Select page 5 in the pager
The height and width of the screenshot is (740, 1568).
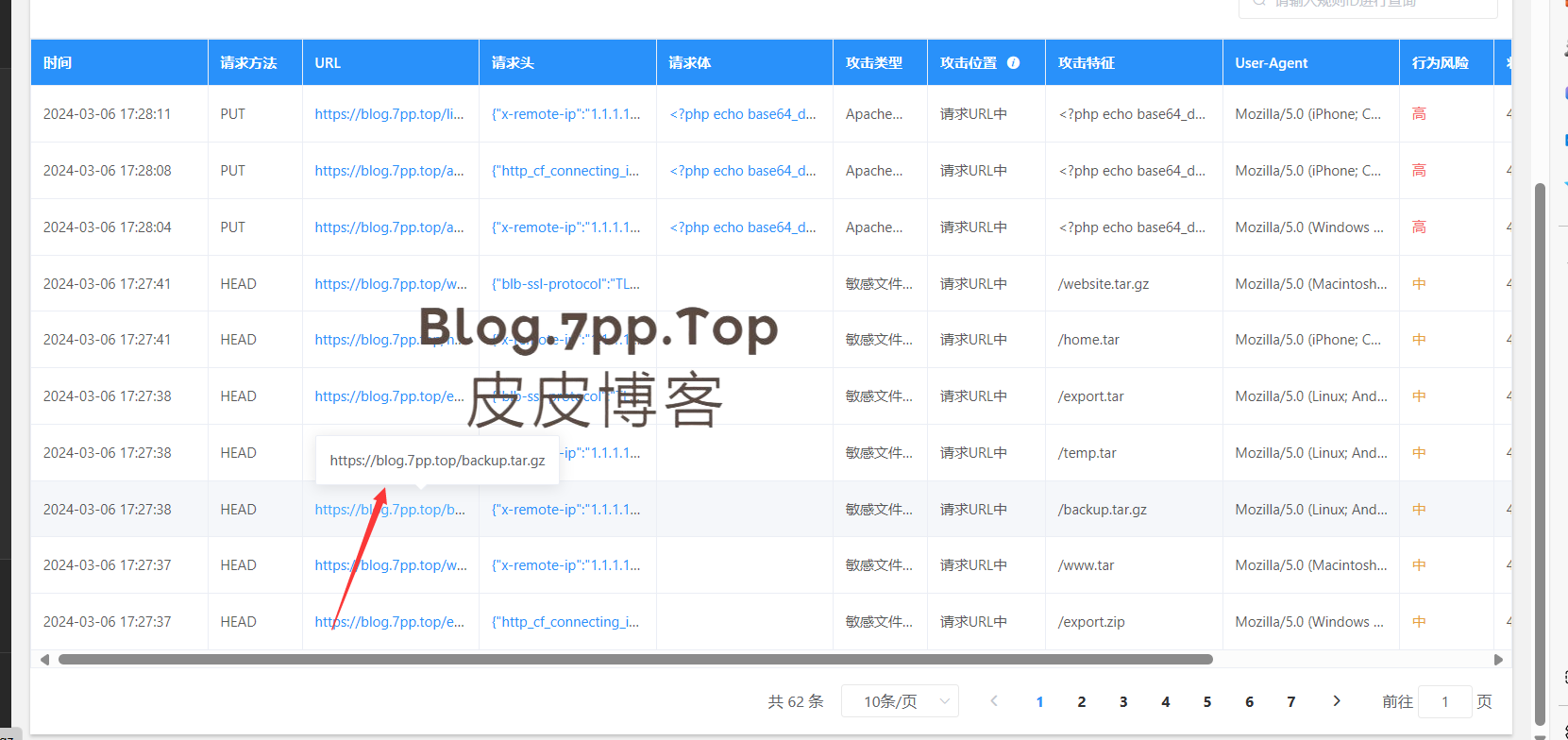click(1206, 701)
